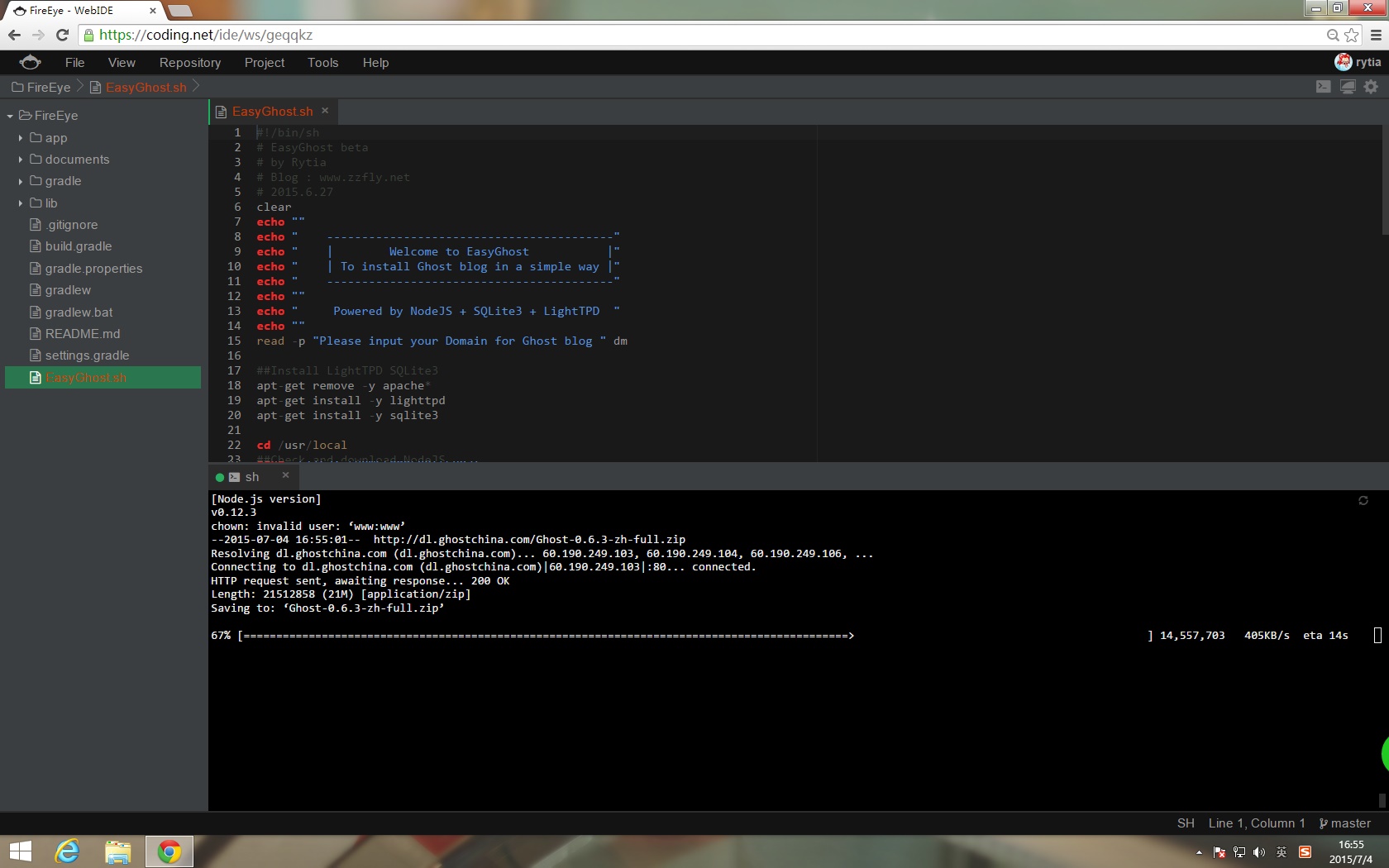Expand the app folder
Screen dimensions: 1389x868
tap(21, 138)
